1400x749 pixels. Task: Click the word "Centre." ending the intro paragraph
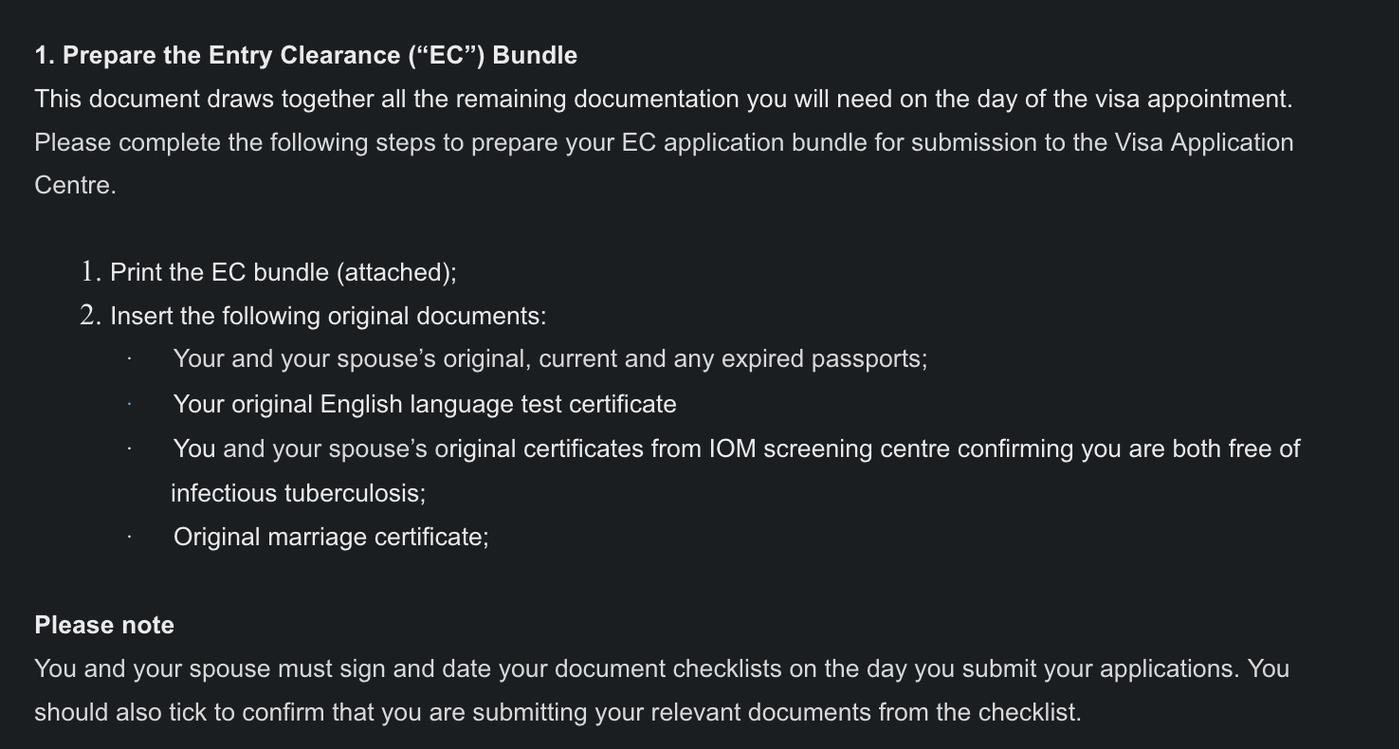click(75, 185)
